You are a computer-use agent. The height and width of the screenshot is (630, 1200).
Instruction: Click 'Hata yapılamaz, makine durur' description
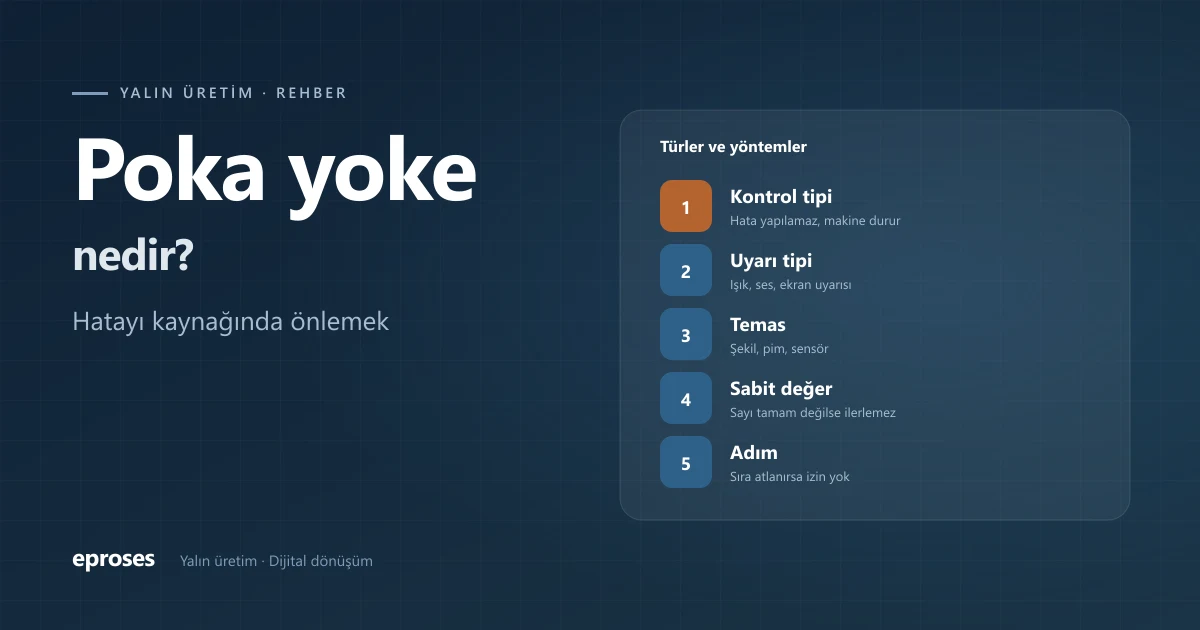(x=815, y=220)
